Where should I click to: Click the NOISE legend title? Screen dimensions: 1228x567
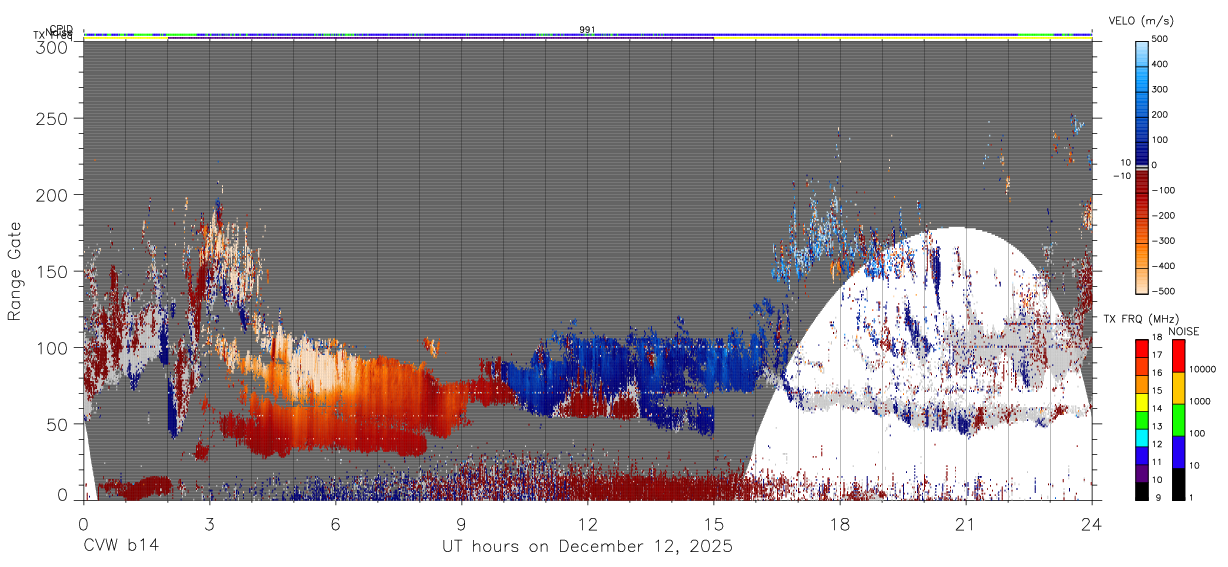point(1185,331)
